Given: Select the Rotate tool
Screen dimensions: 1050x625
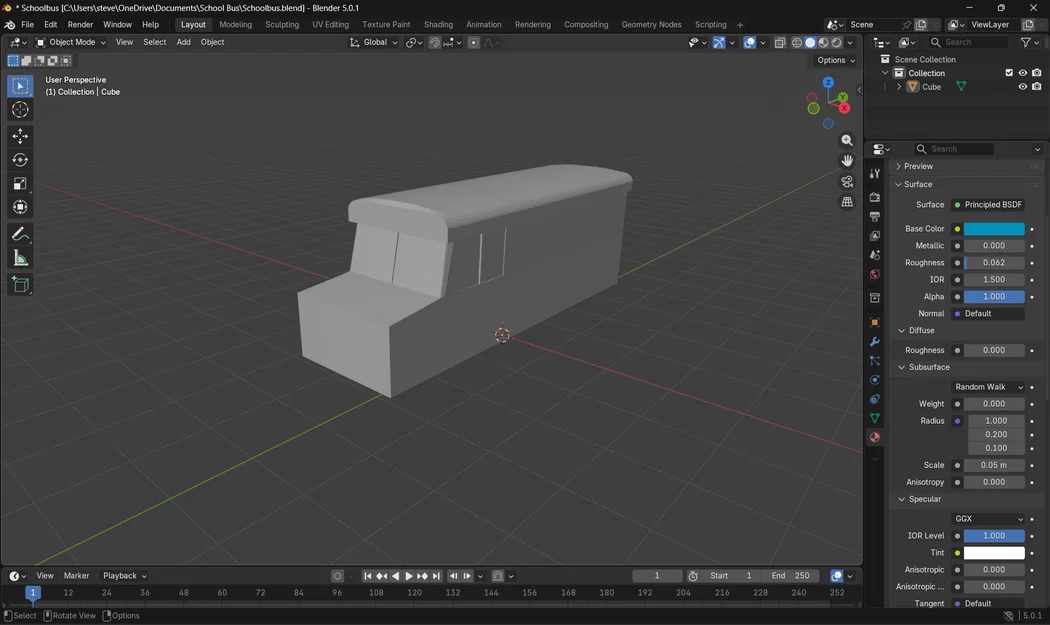Looking at the screenshot, I should coord(20,160).
